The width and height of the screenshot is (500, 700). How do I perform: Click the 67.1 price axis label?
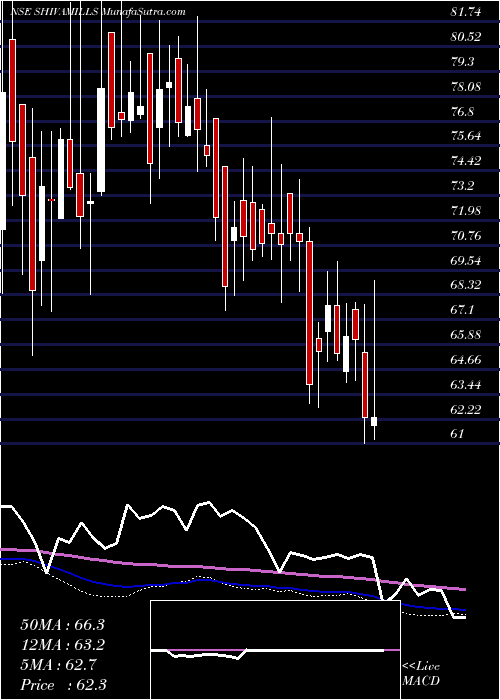click(462, 310)
